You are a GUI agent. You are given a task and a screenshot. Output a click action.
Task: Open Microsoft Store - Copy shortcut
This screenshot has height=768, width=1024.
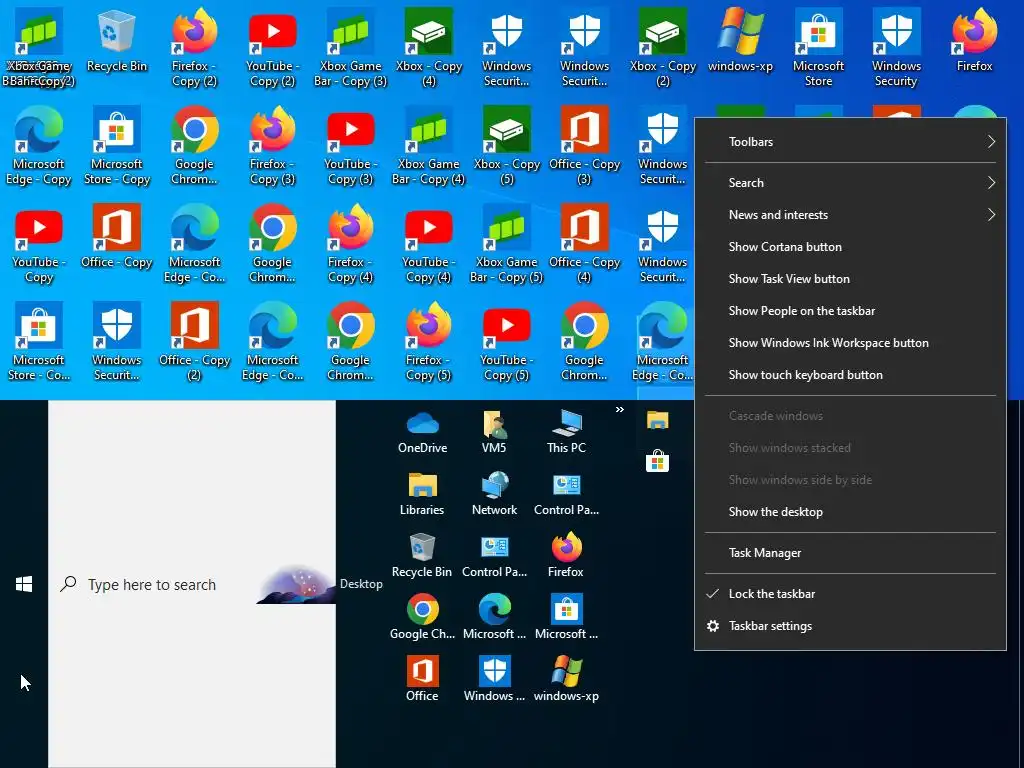pos(116,145)
